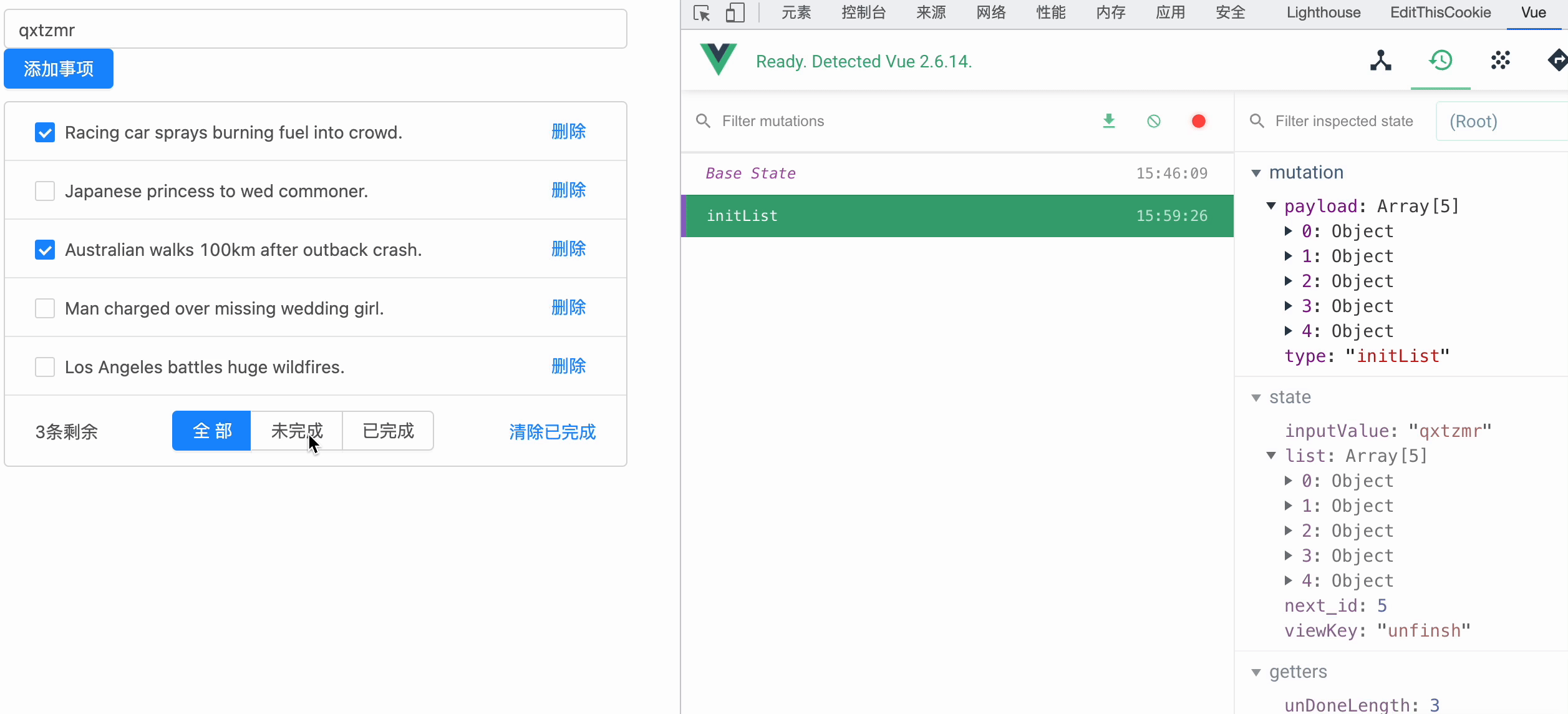Click the 添加事项 add item button
Image resolution: width=1568 pixels, height=714 pixels.
point(58,68)
